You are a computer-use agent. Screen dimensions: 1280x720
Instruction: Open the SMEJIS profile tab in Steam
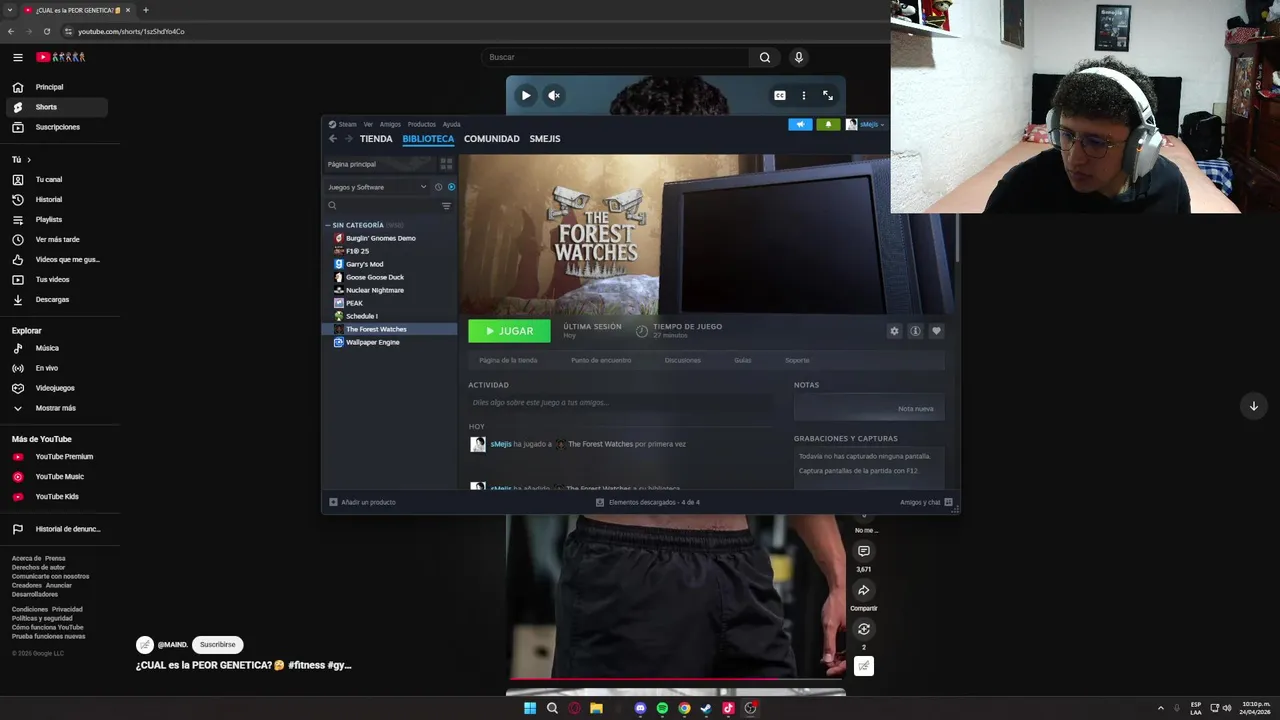coord(545,139)
